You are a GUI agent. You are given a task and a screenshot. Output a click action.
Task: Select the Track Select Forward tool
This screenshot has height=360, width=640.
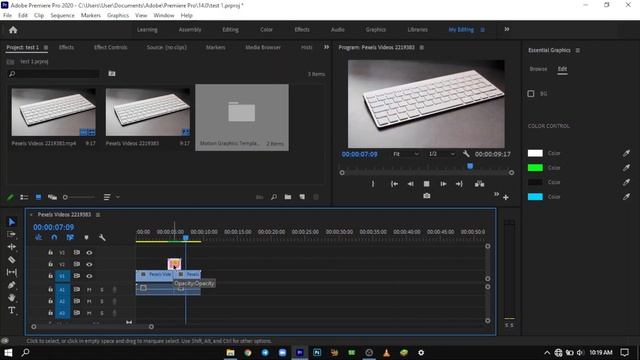tap(12, 234)
